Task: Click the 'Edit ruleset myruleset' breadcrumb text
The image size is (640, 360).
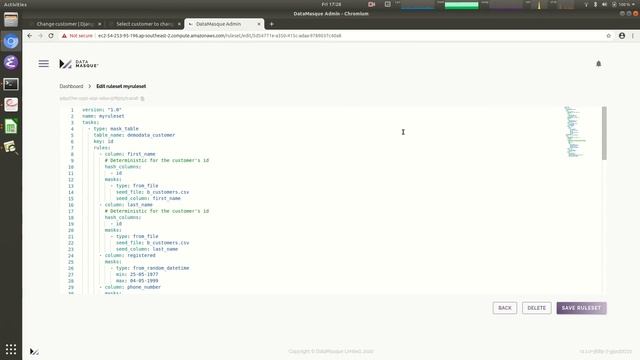Action: coord(121,86)
